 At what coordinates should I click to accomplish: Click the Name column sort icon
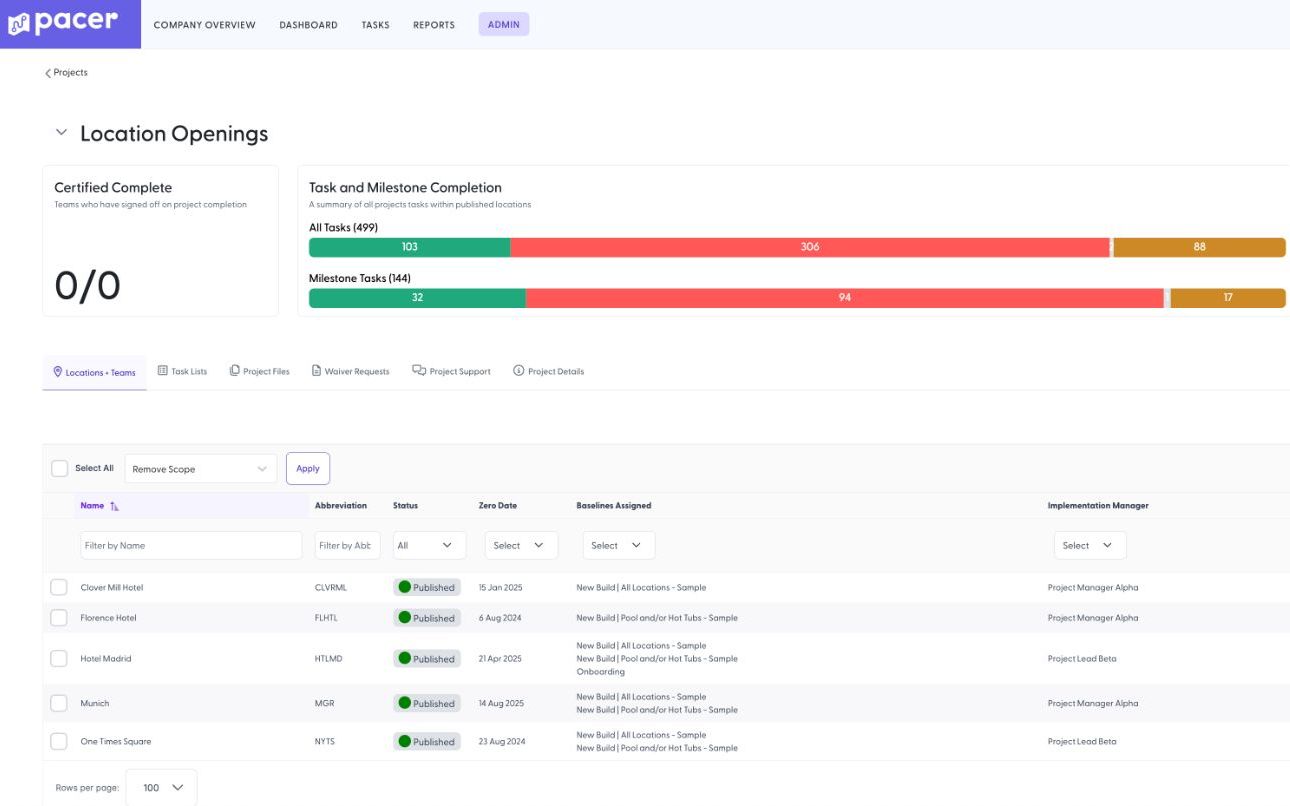pos(114,506)
